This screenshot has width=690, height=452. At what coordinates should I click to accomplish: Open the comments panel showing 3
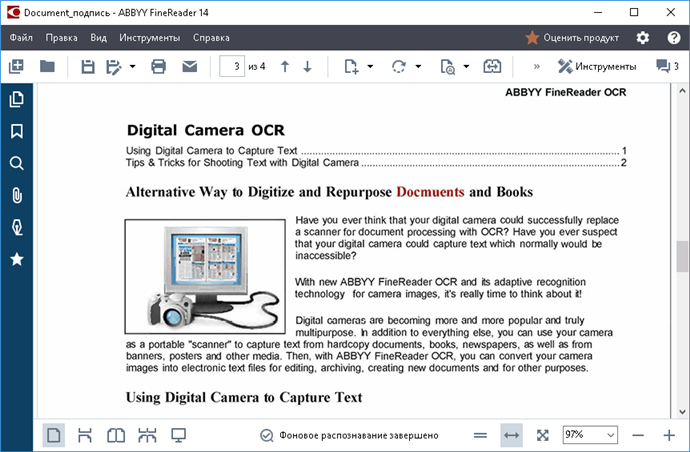point(667,66)
